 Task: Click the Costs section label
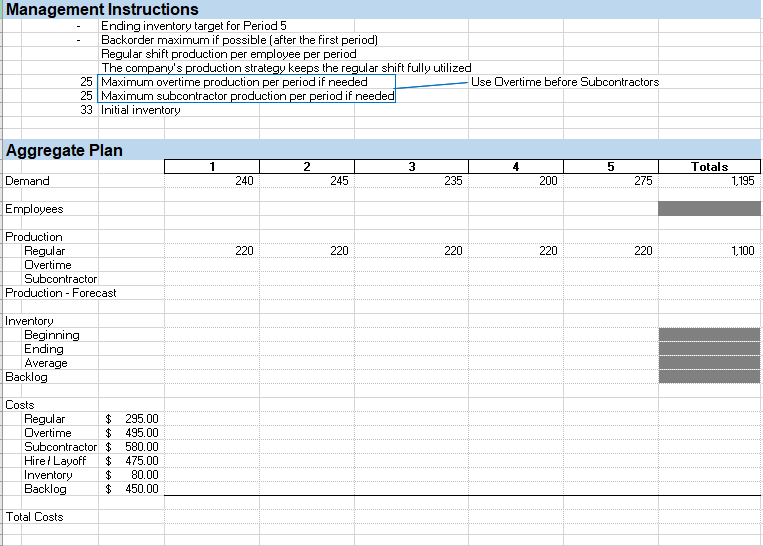click(x=19, y=405)
